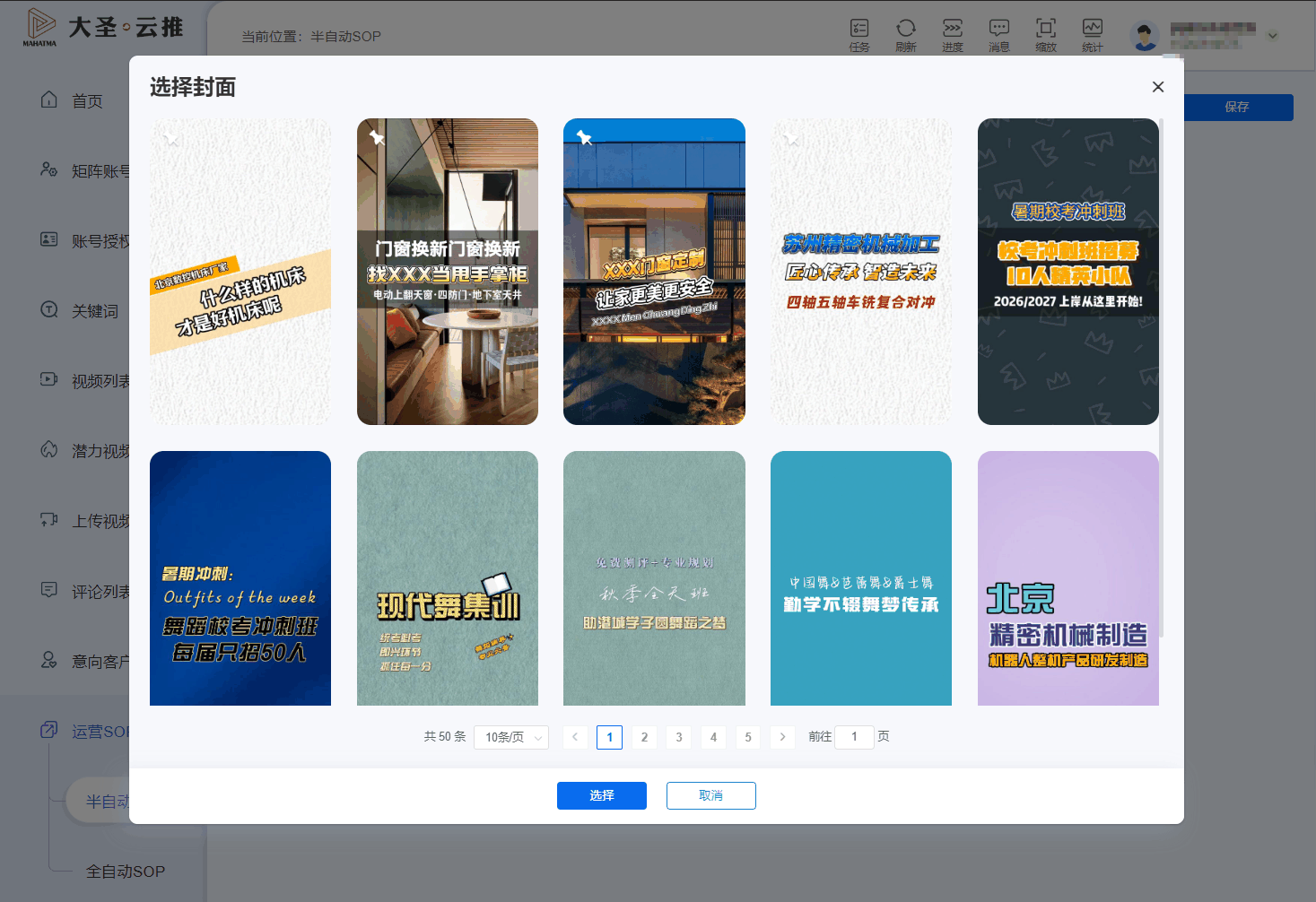Select the blue 每届只招50人 cover
The height and width of the screenshot is (902, 1316).
click(x=240, y=578)
